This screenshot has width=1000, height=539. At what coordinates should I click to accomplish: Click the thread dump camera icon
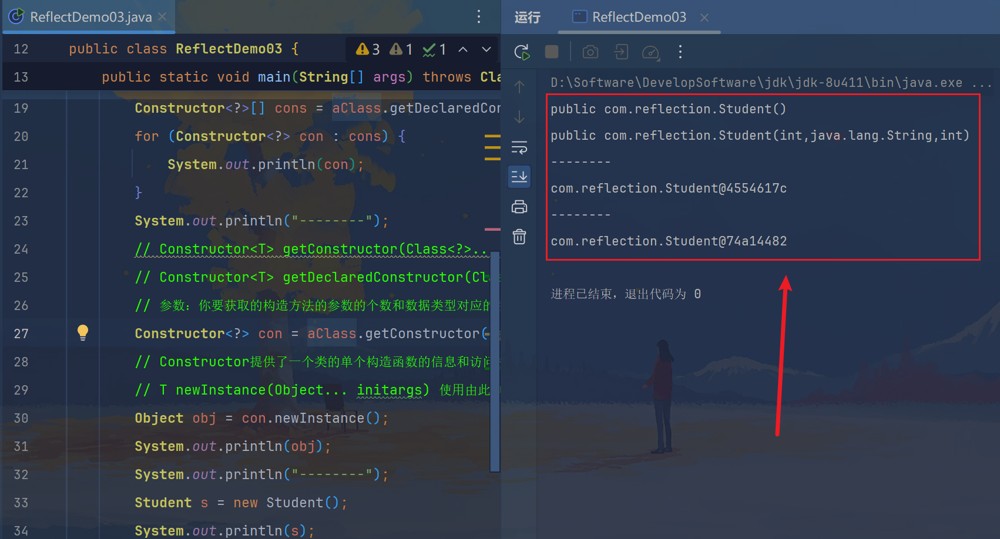(591, 52)
